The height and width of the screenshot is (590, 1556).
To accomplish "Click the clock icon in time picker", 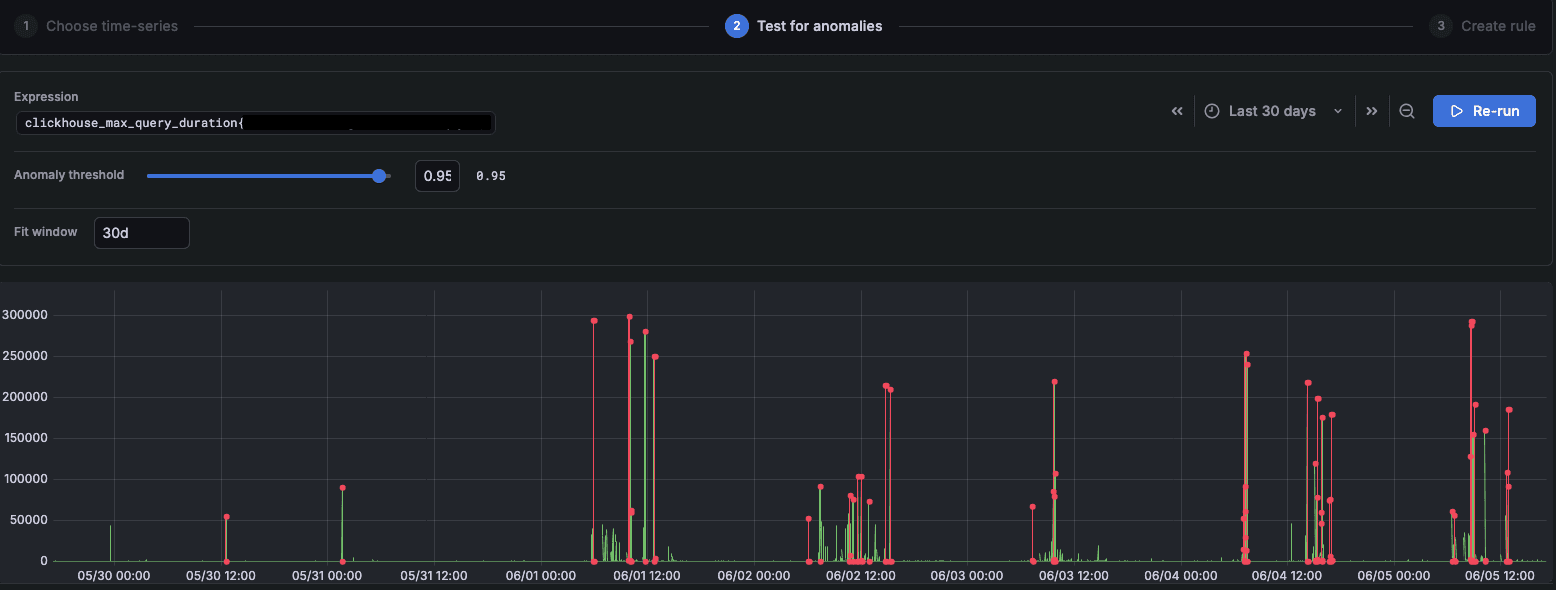I will click(1211, 111).
